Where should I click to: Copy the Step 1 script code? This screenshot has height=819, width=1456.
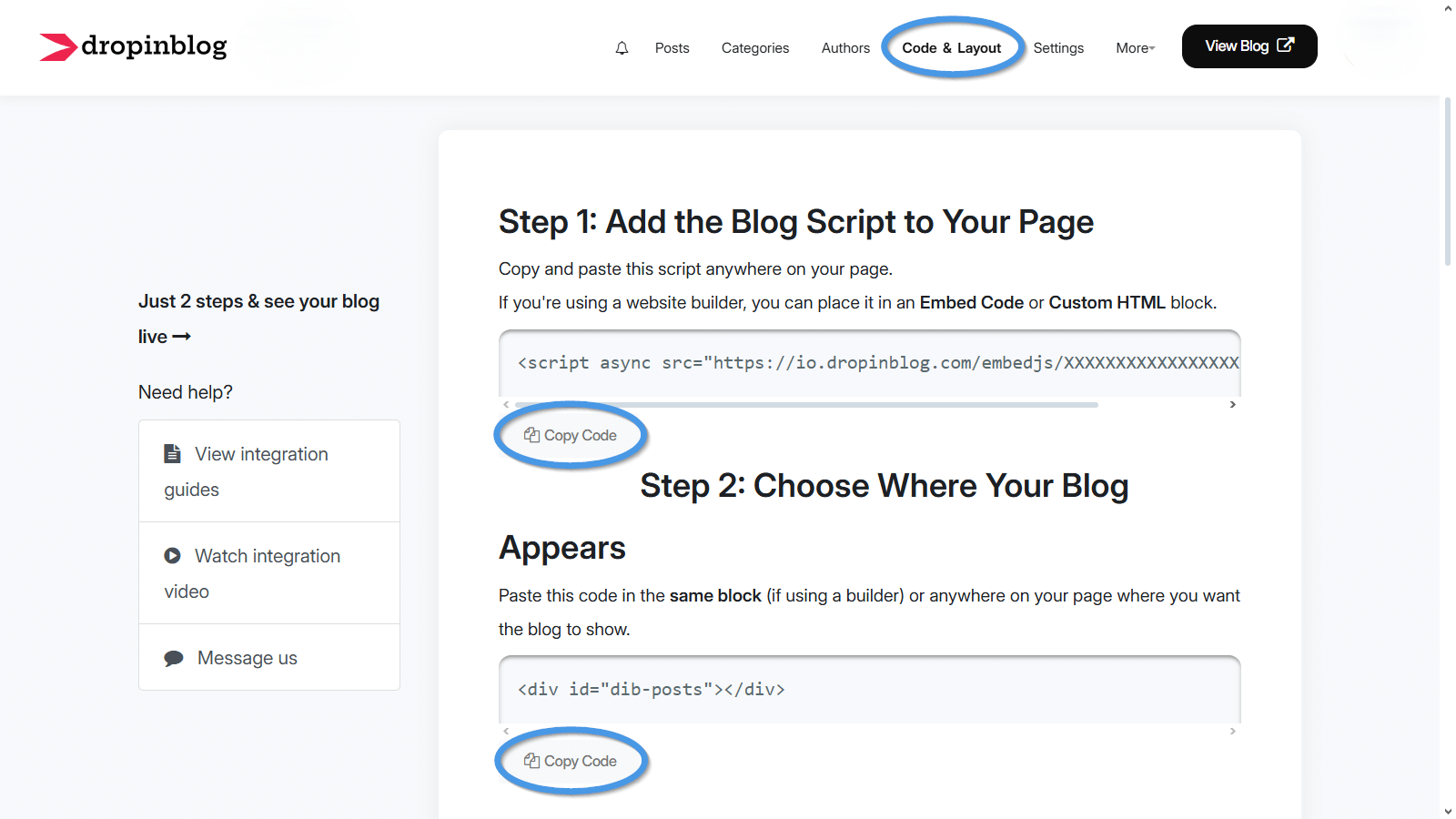571,435
